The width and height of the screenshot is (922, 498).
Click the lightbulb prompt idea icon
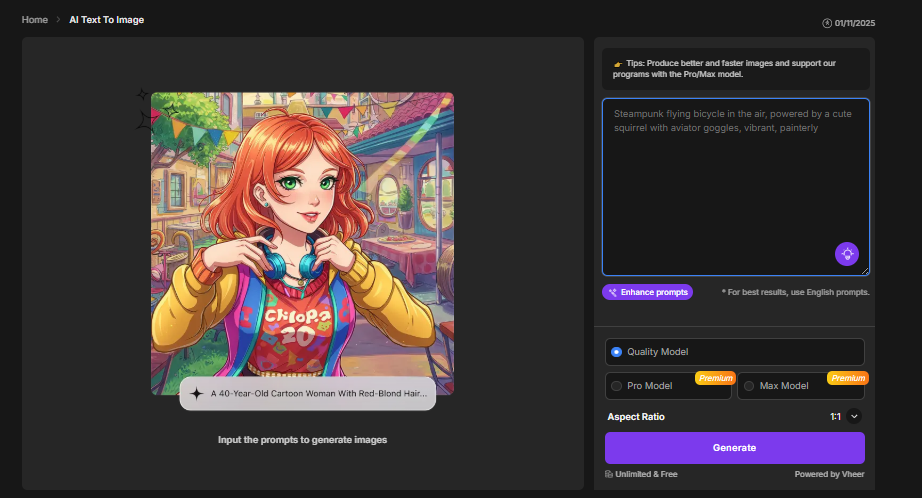(847, 254)
